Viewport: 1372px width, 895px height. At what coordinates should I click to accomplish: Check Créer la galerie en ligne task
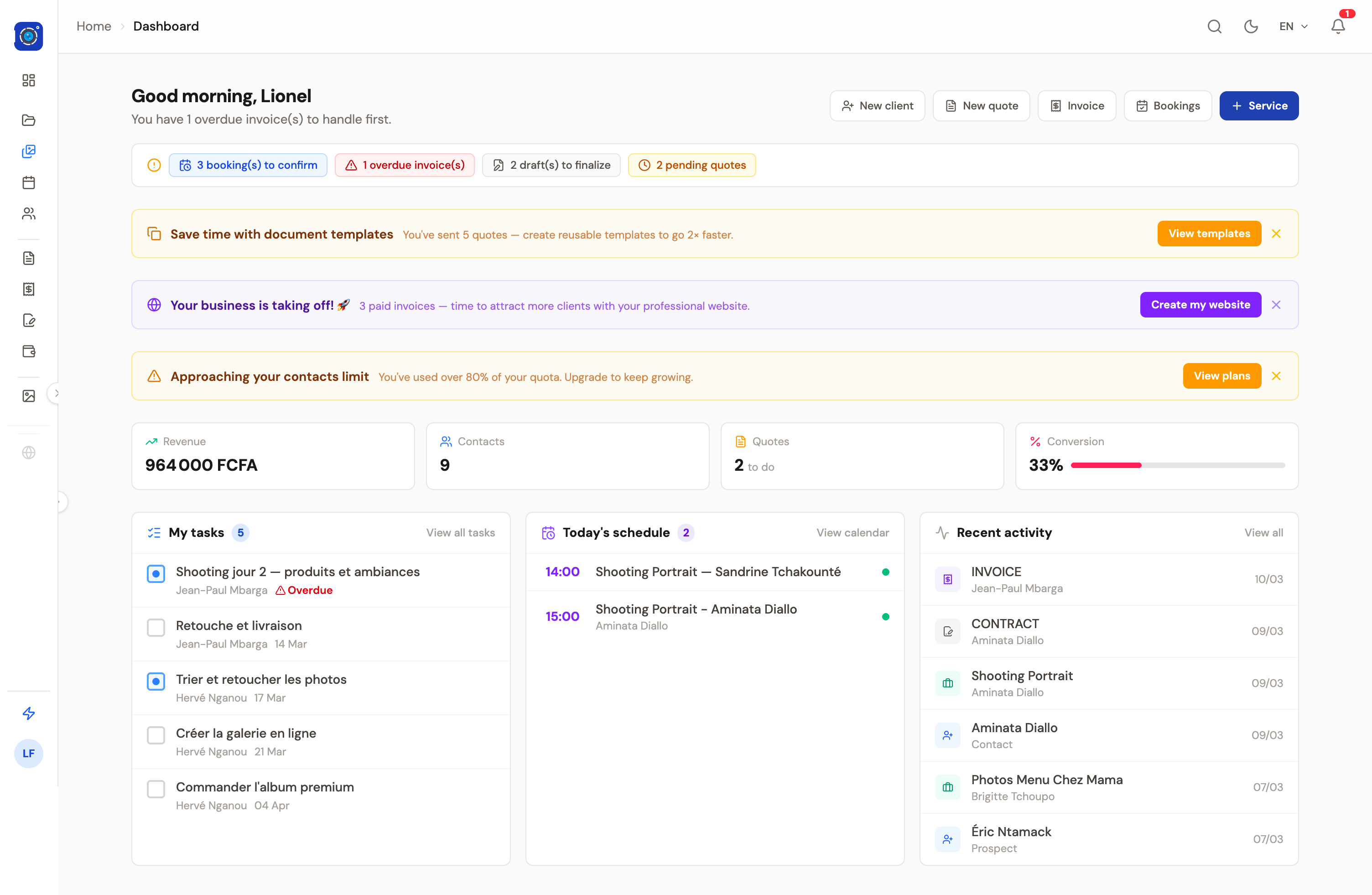pyautogui.click(x=156, y=735)
